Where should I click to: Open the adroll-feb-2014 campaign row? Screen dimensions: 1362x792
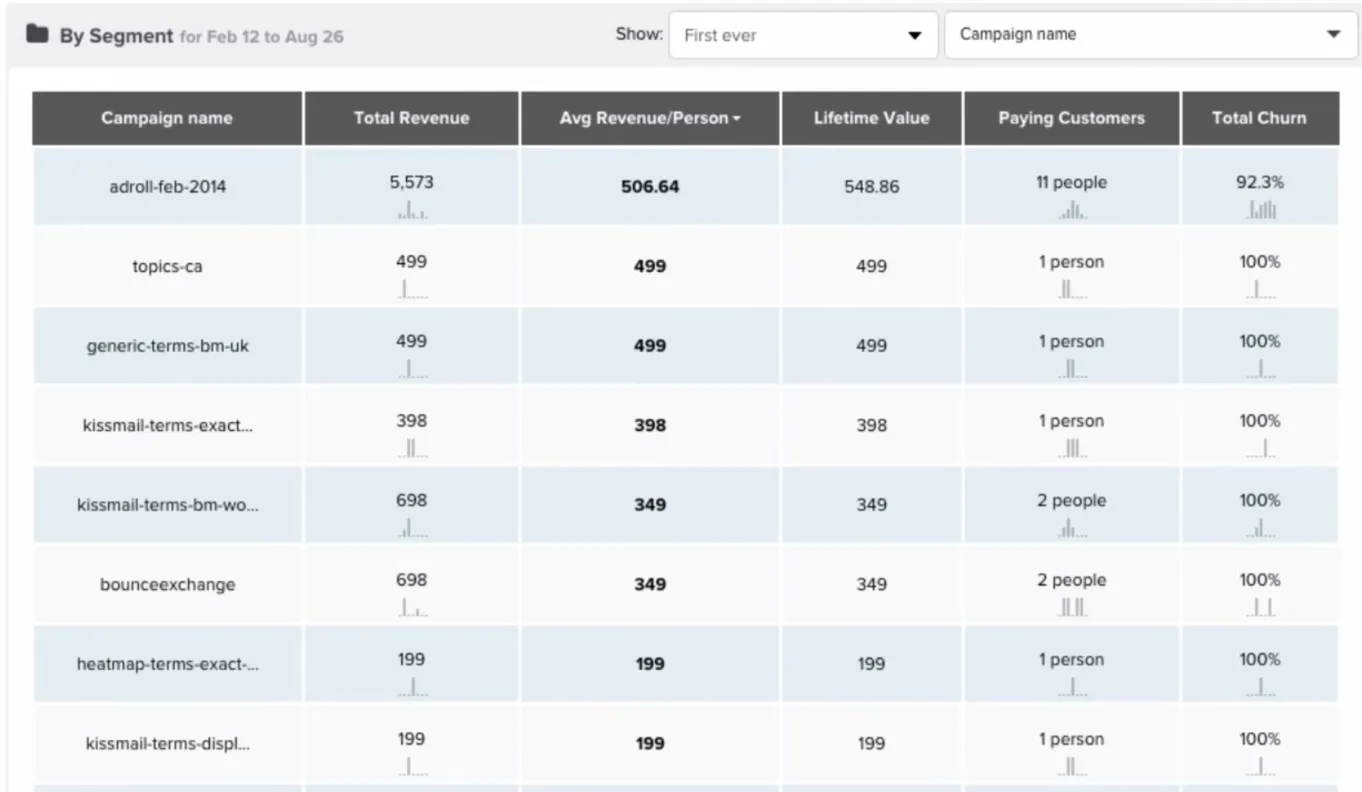[x=167, y=187]
